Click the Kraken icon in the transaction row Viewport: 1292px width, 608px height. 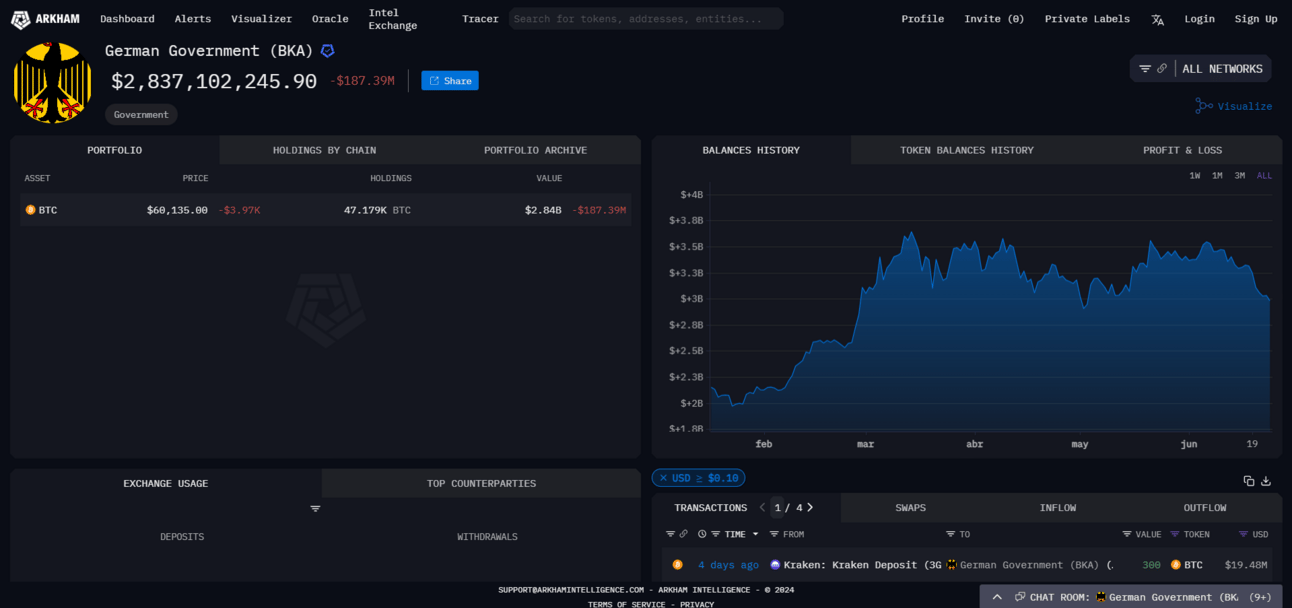pos(775,565)
